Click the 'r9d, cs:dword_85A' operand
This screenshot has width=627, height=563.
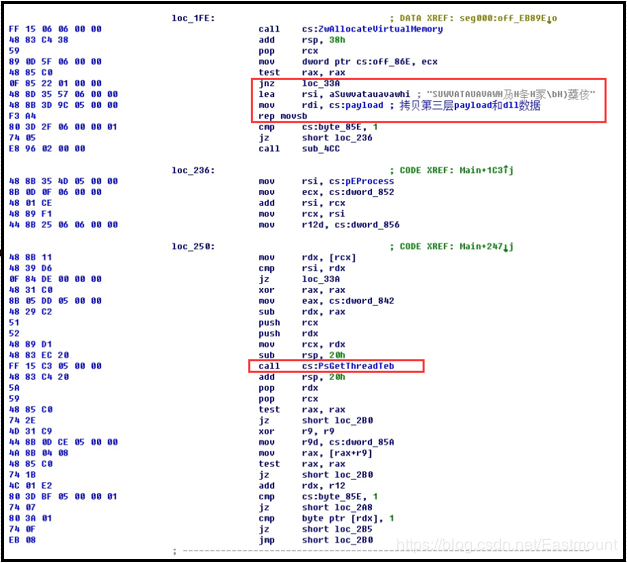pos(348,442)
